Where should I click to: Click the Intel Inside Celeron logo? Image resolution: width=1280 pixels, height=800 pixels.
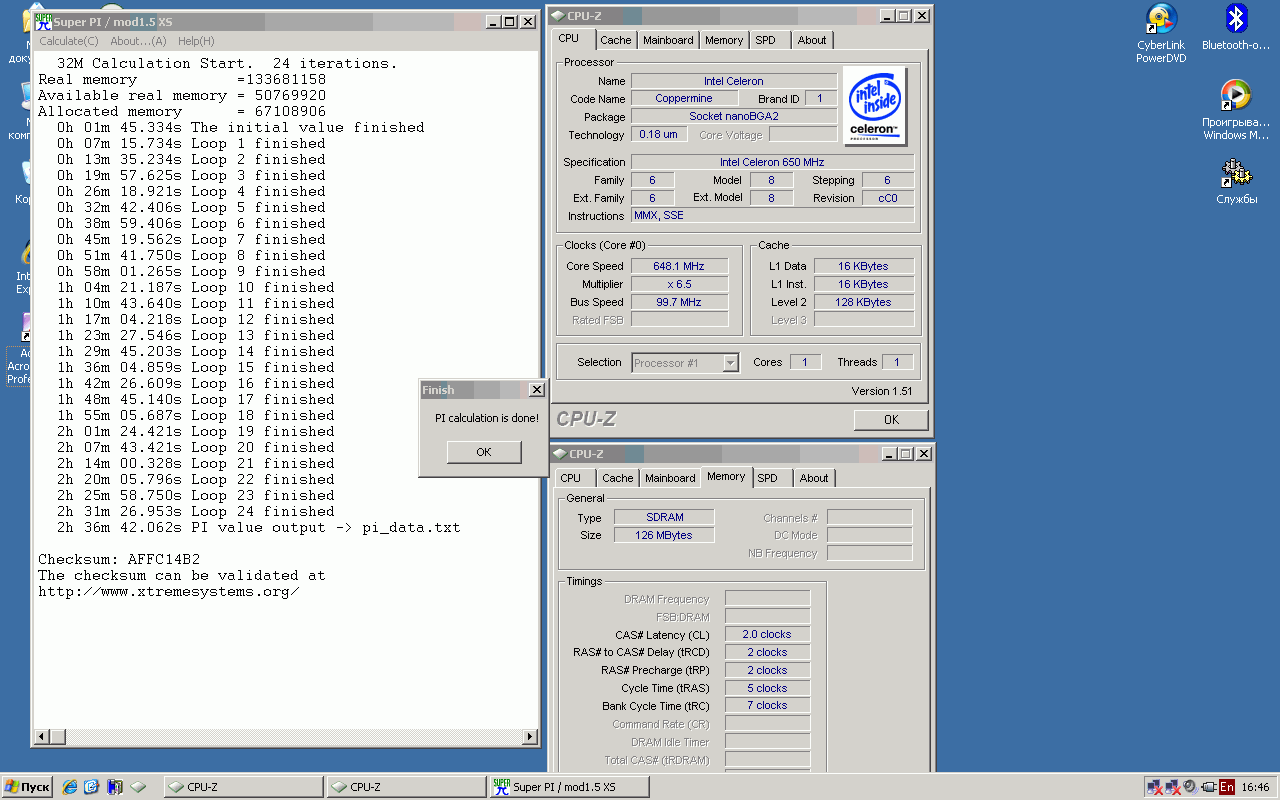click(x=876, y=106)
